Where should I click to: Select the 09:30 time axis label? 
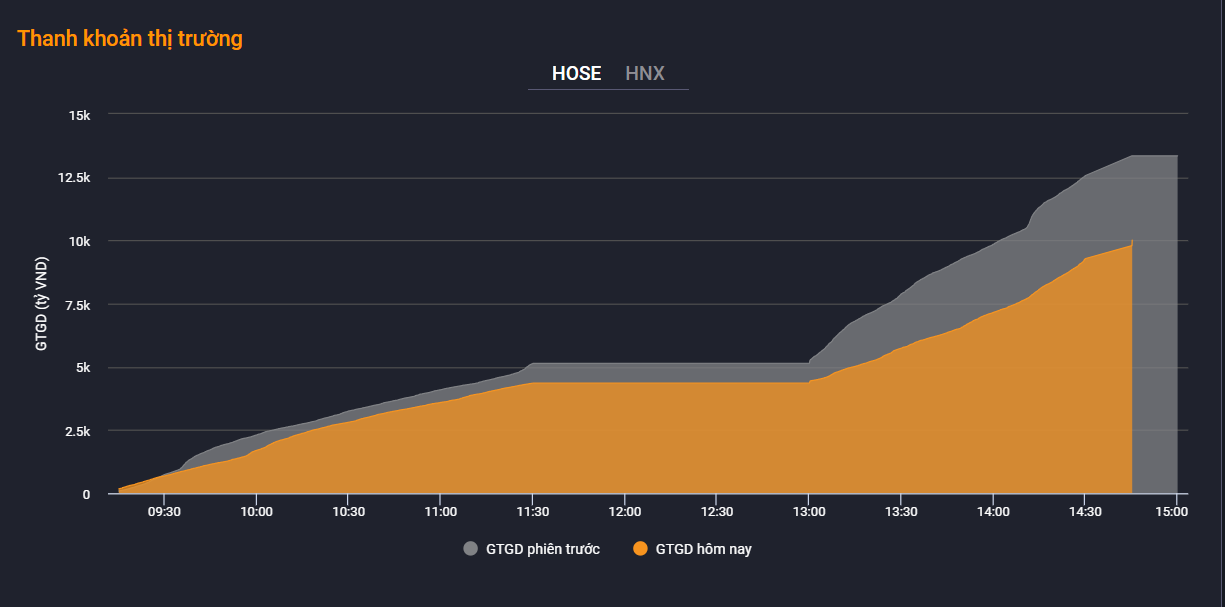pyautogui.click(x=164, y=511)
